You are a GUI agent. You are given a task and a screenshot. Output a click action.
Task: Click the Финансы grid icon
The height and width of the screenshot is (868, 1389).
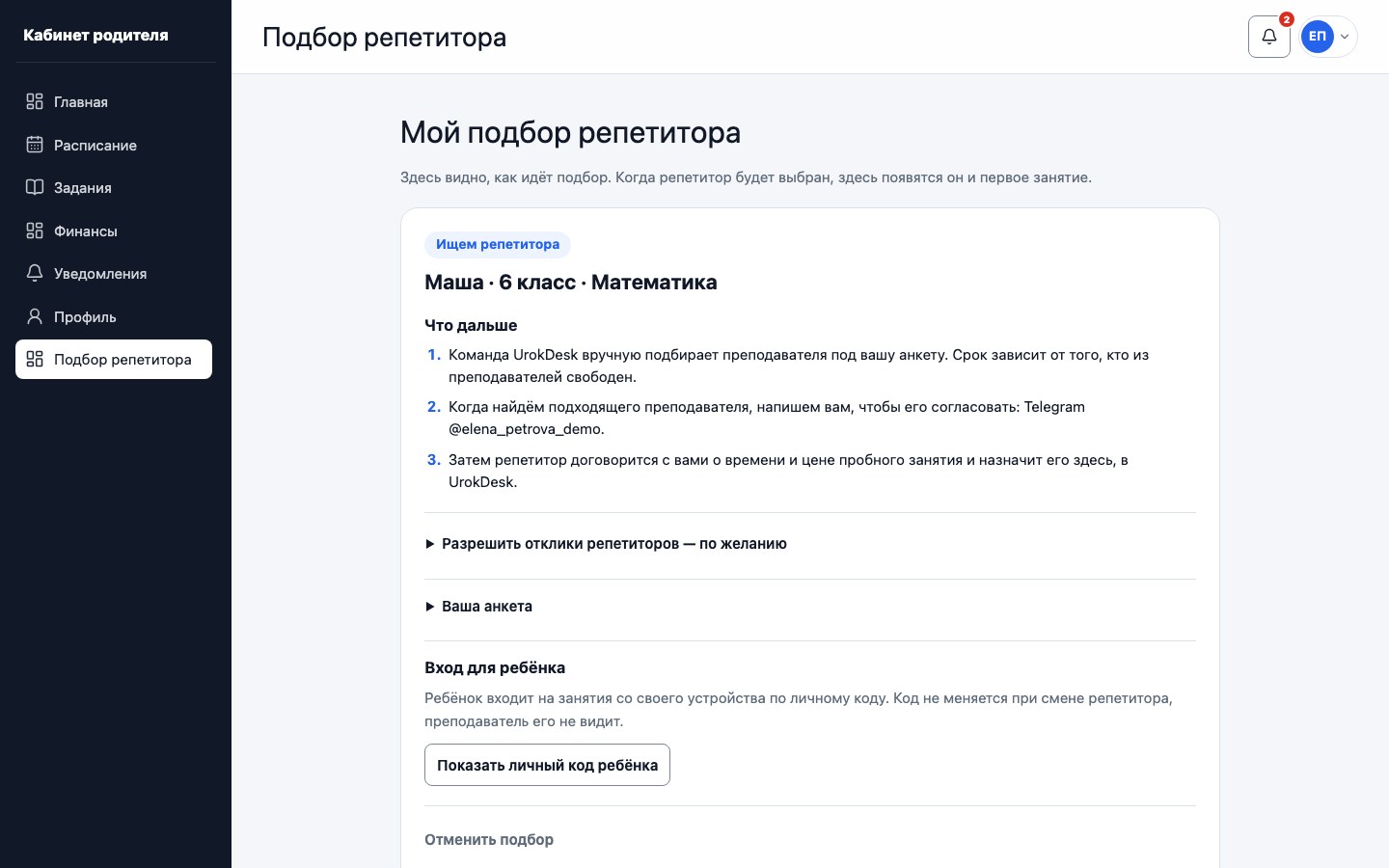(x=35, y=231)
